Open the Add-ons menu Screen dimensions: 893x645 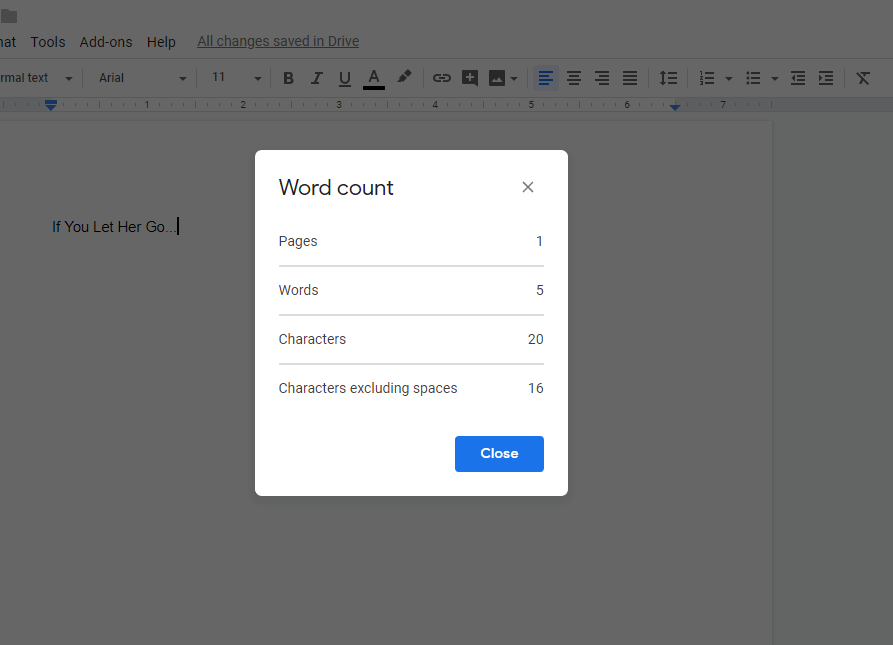(x=105, y=42)
